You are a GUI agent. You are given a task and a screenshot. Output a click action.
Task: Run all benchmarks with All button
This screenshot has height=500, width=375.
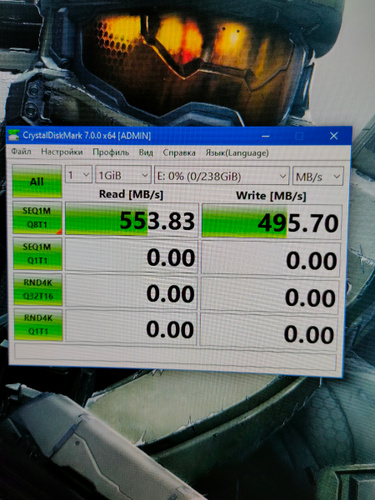point(37,181)
